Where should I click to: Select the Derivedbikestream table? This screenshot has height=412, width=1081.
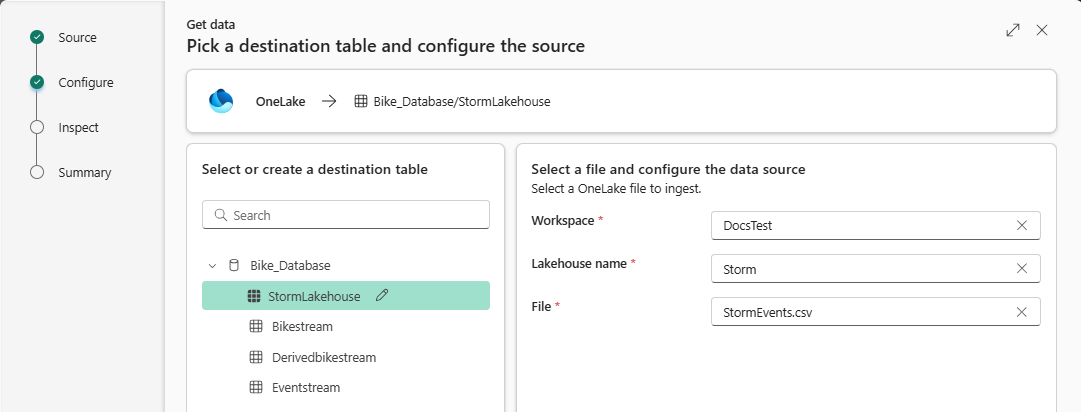click(x=324, y=357)
